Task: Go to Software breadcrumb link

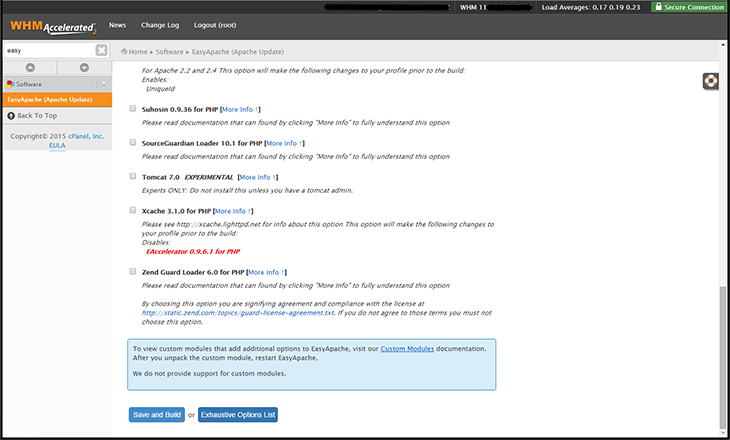Action: pos(169,52)
